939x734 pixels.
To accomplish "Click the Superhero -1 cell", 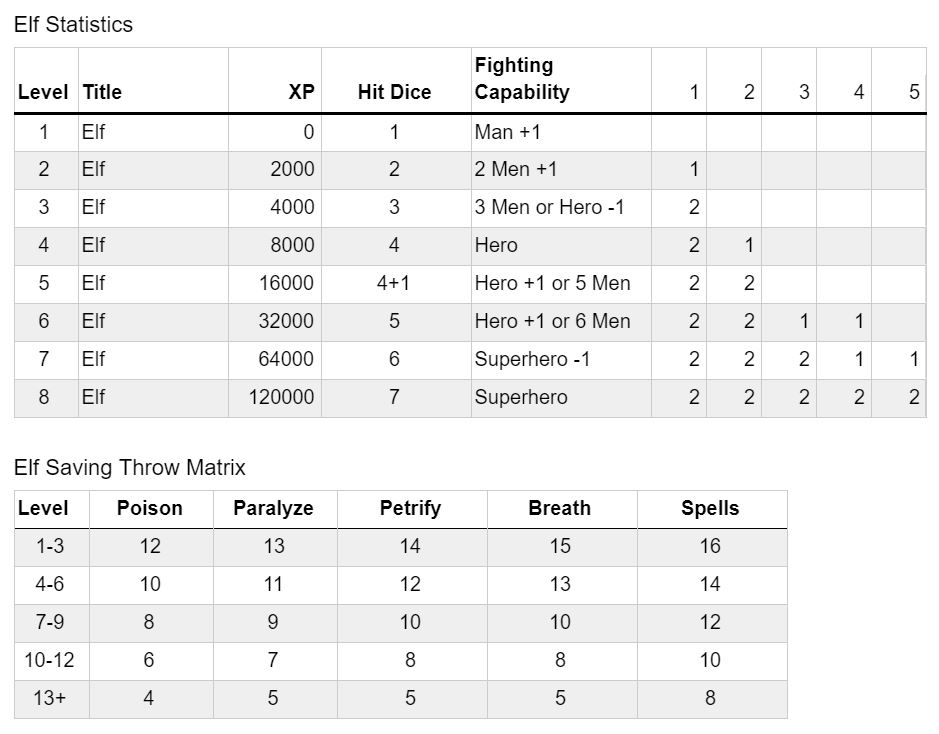I will pyautogui.click(x=532, y=359).
